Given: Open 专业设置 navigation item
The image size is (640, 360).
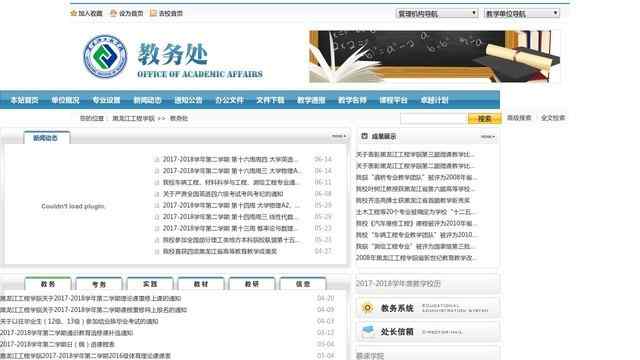Looking at the screenshot, I should (106, 100).
